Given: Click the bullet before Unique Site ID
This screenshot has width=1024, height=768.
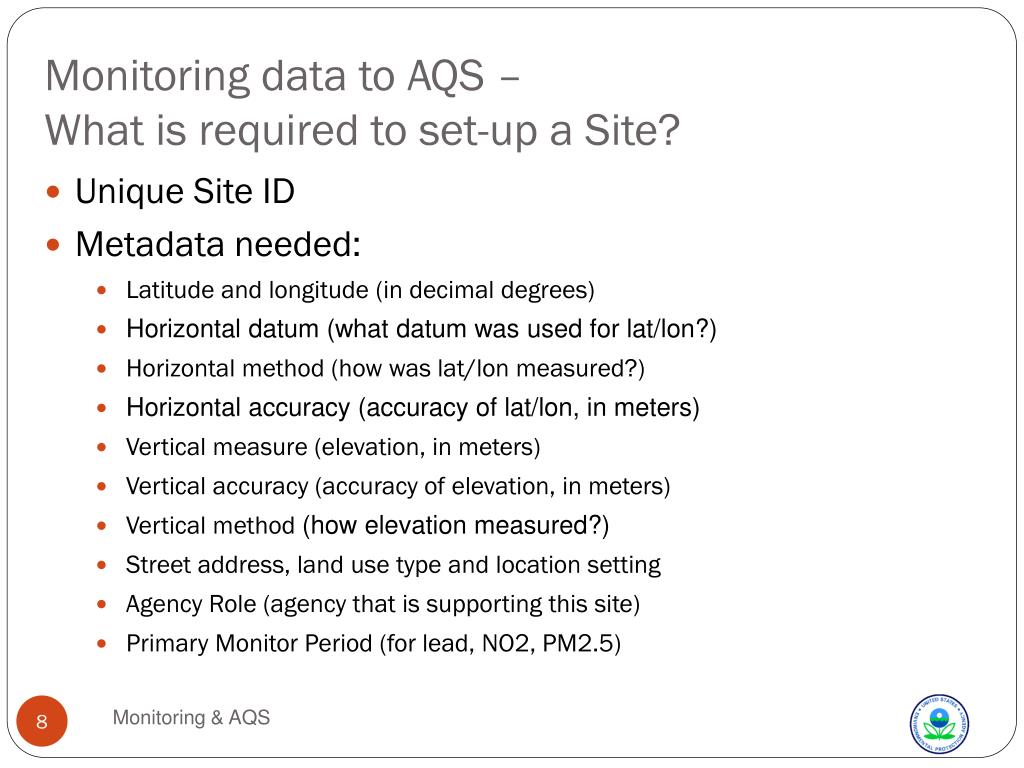Looking at the screenshot, I should coord(54,192).
